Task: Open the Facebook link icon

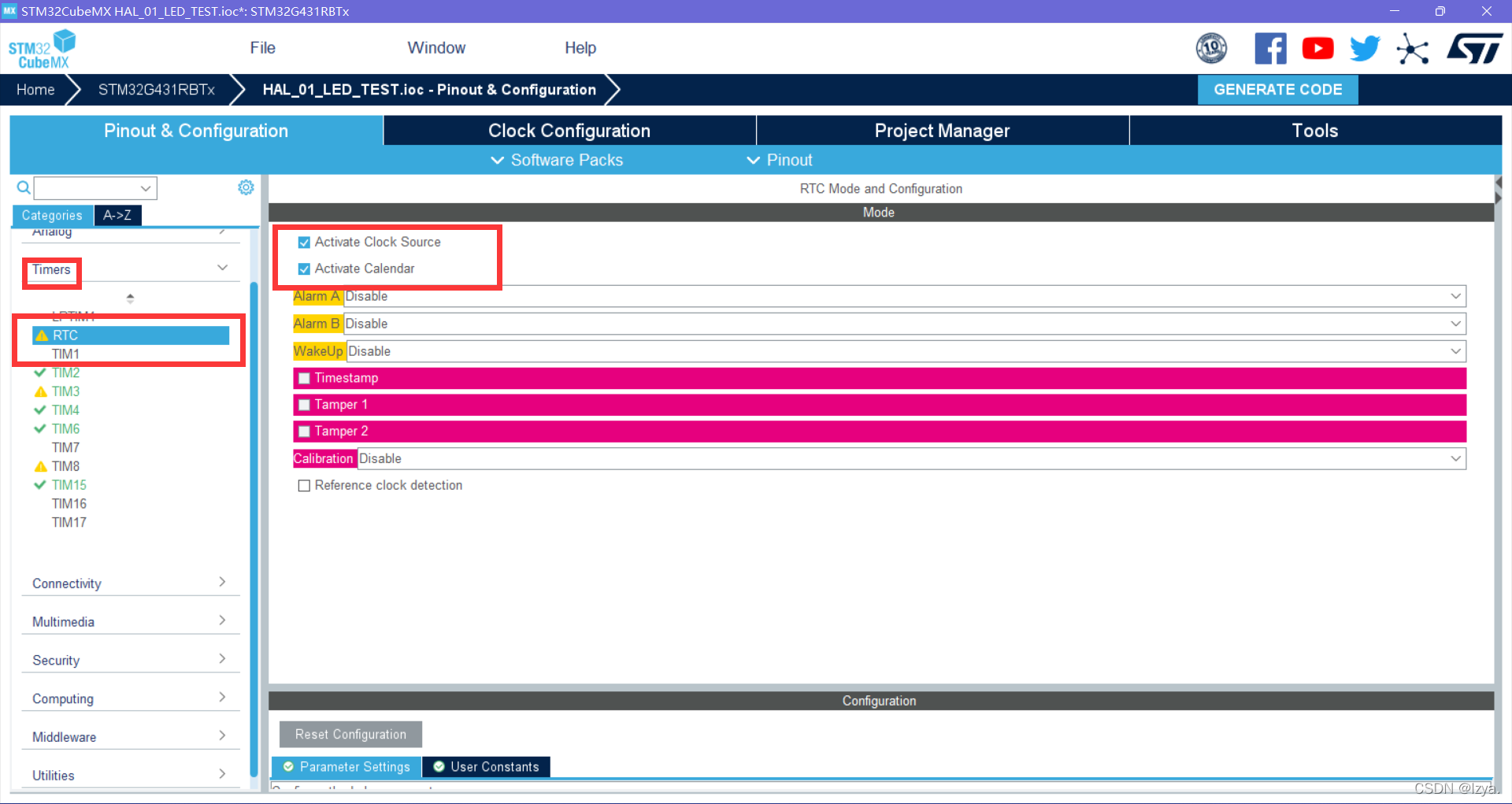Action: pyautogui.click(x=1270, y=49)
